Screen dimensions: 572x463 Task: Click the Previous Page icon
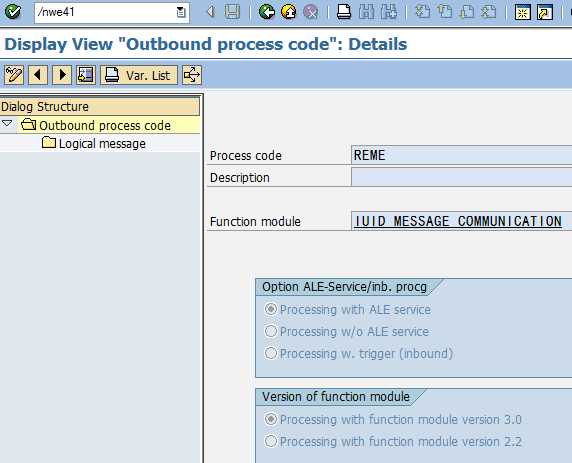point(445,12)
